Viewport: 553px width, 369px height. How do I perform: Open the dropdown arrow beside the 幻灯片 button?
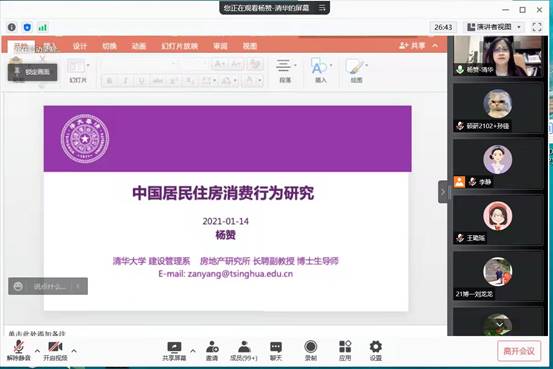click(88, 65)
